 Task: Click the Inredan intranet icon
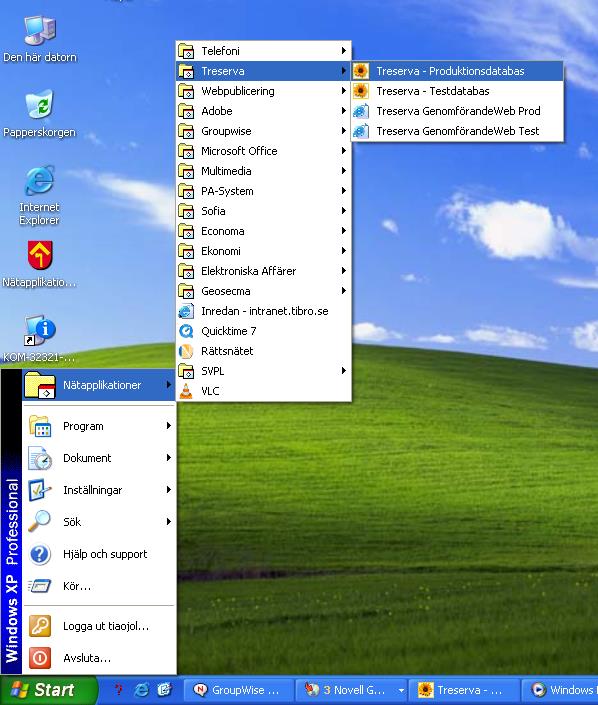tap(186, 311)
